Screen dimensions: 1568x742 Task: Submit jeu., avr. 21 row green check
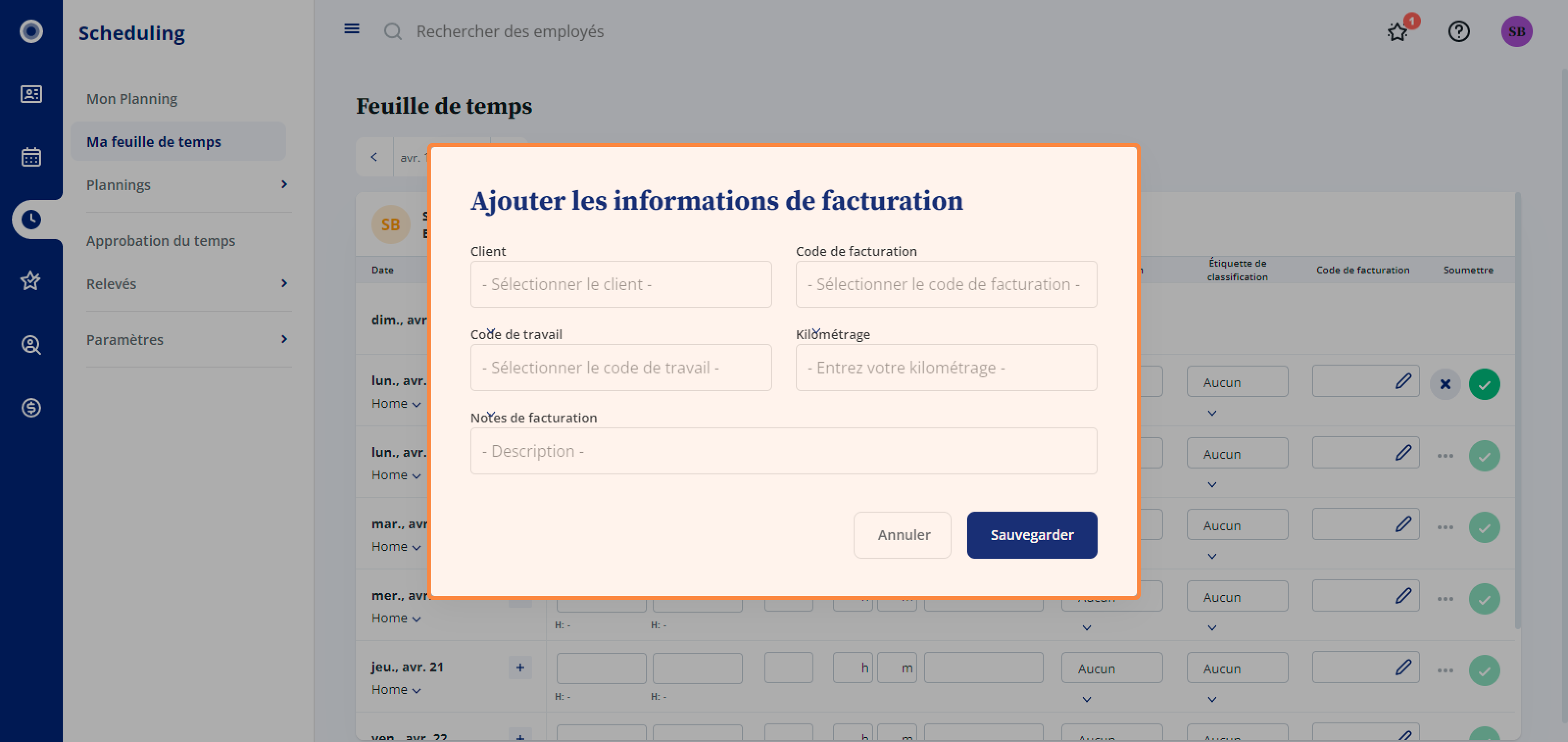[1484, 670]
